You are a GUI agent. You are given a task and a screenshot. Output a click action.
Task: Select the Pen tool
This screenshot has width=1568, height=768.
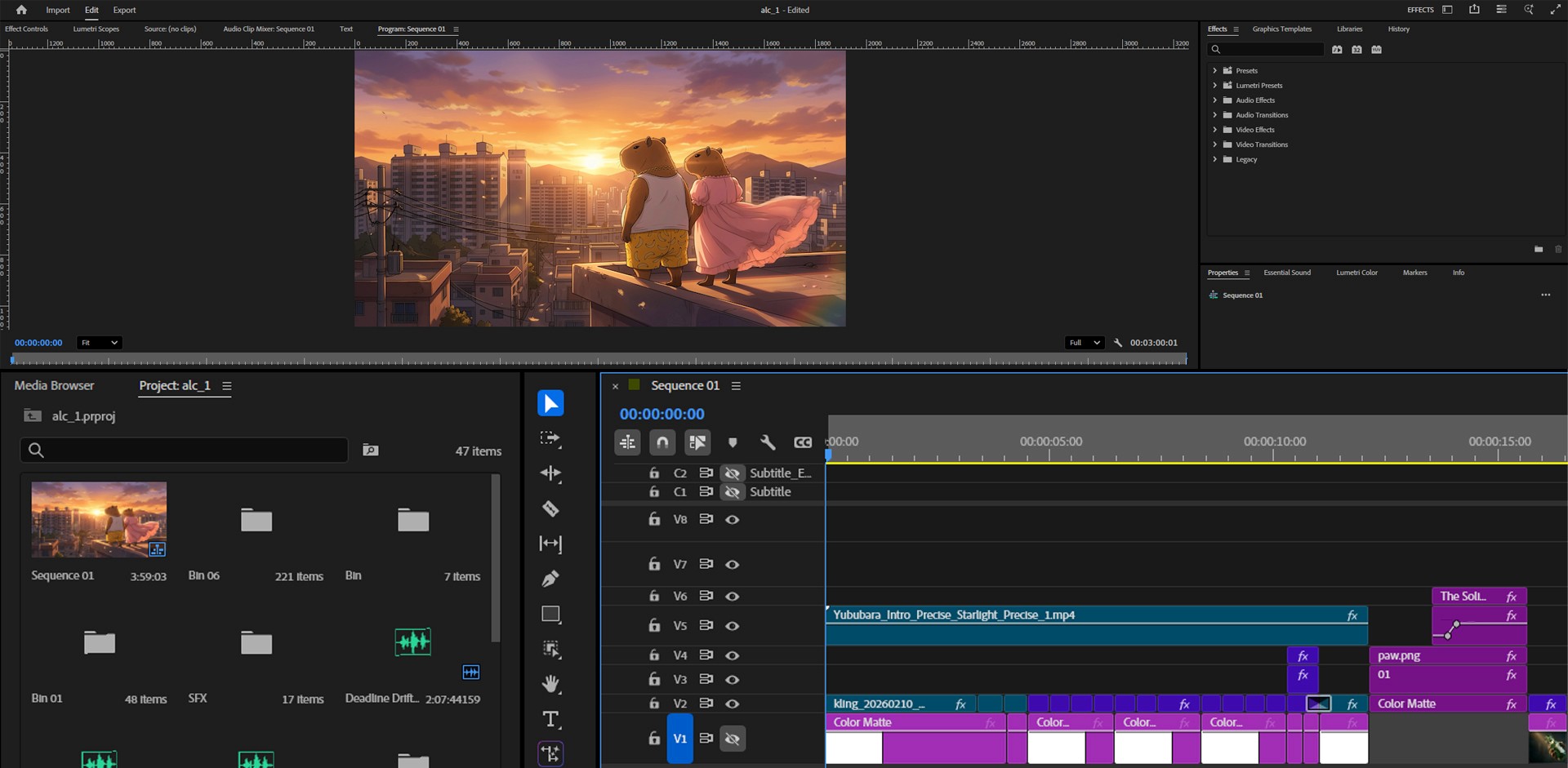[x=550, y=579]
